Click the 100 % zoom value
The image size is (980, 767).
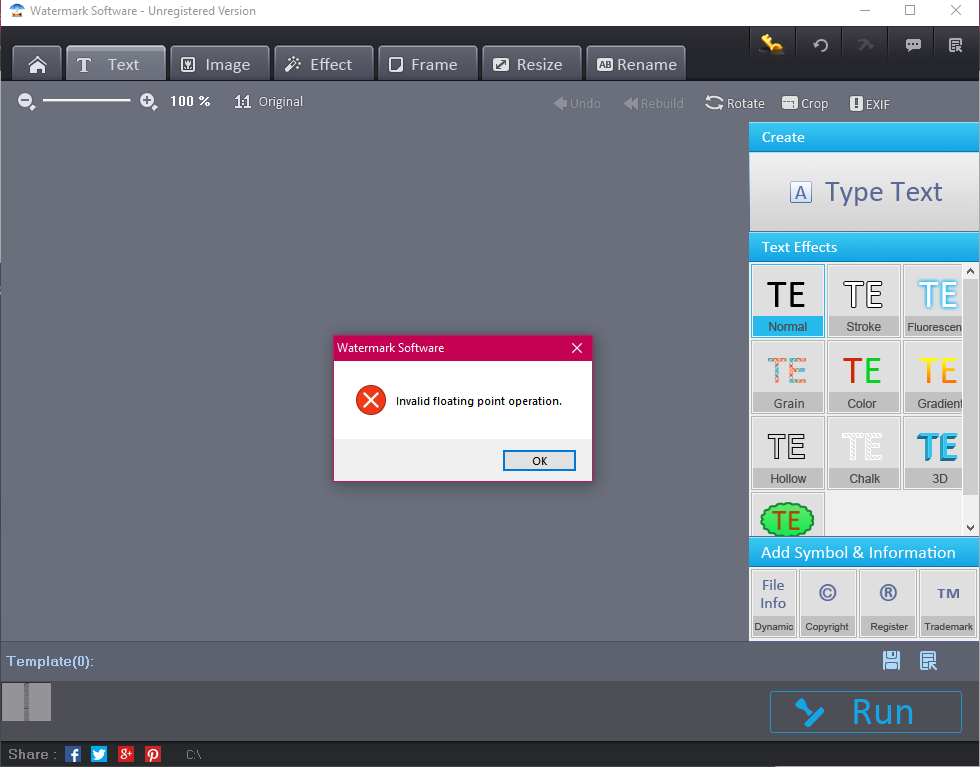pos(190,101)
